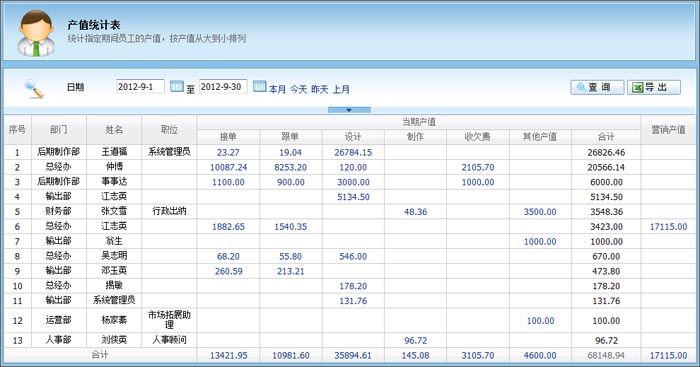Image resolution: width=700 pixels, height=367 pixels.
Task: Click the 导出 Excel export button
Action: tap(654, 88)
